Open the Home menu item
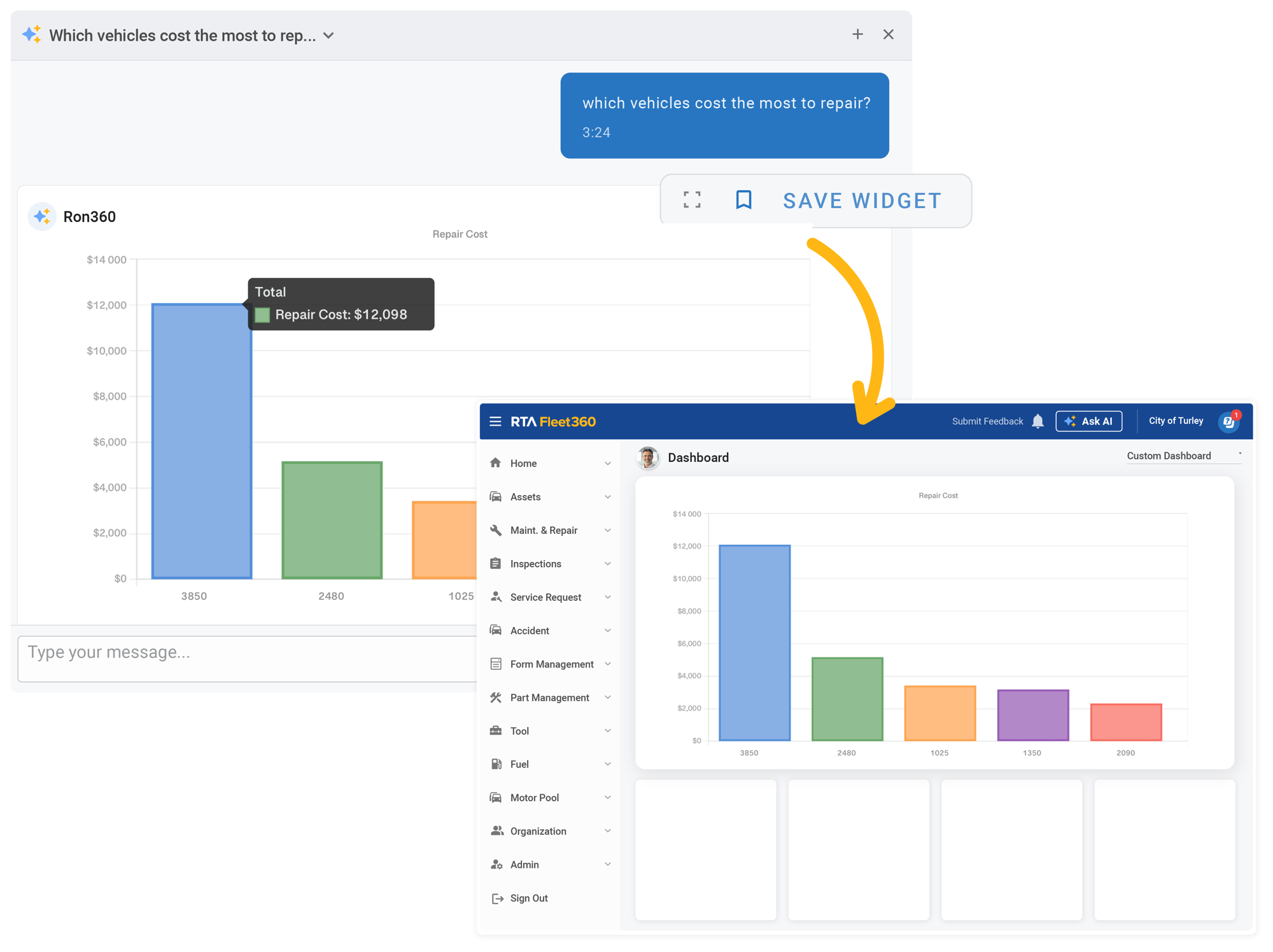The height and width of the screenshot is (952, 1273). click(551, 463)
